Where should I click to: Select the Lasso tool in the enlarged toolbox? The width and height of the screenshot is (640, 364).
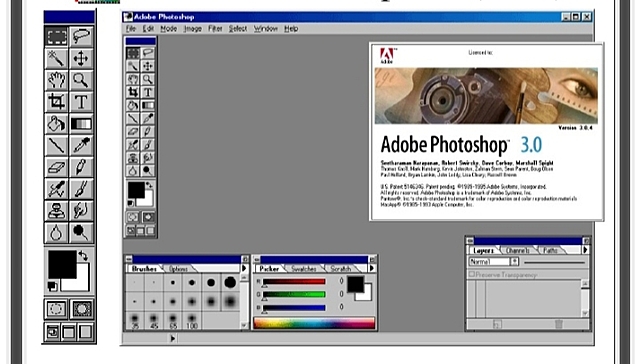click(81, 37)
